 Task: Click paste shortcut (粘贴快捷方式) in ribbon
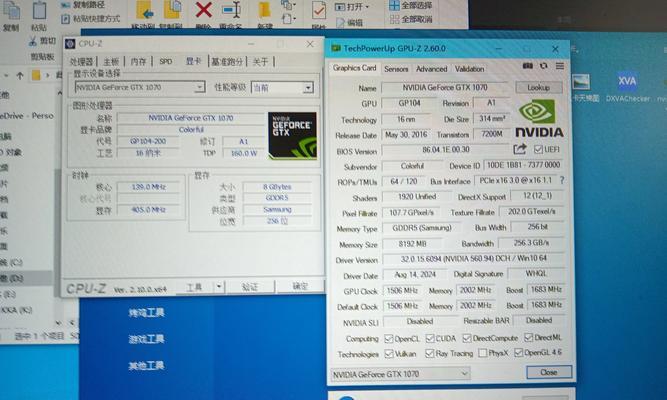coord(91,19)
